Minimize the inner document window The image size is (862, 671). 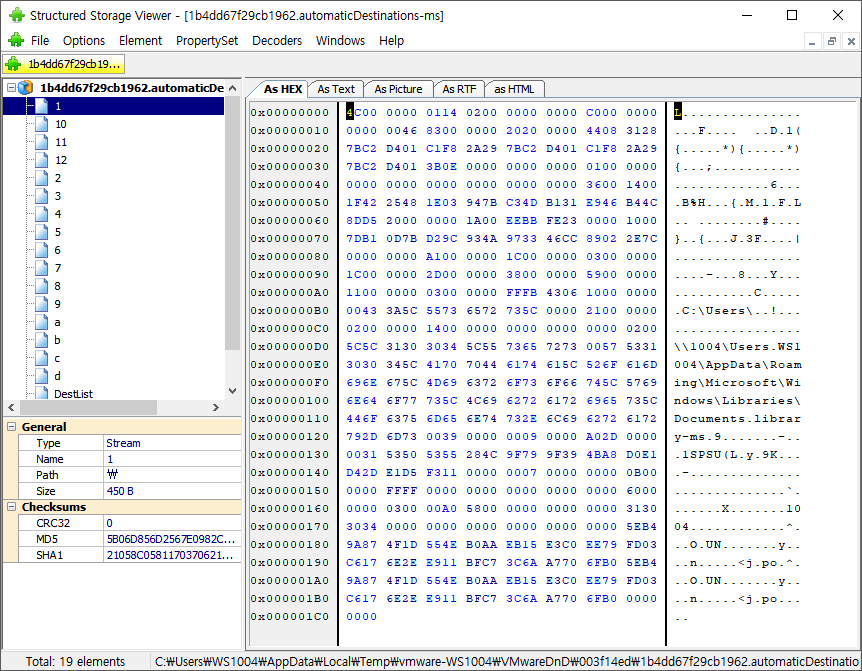[812, 41]
